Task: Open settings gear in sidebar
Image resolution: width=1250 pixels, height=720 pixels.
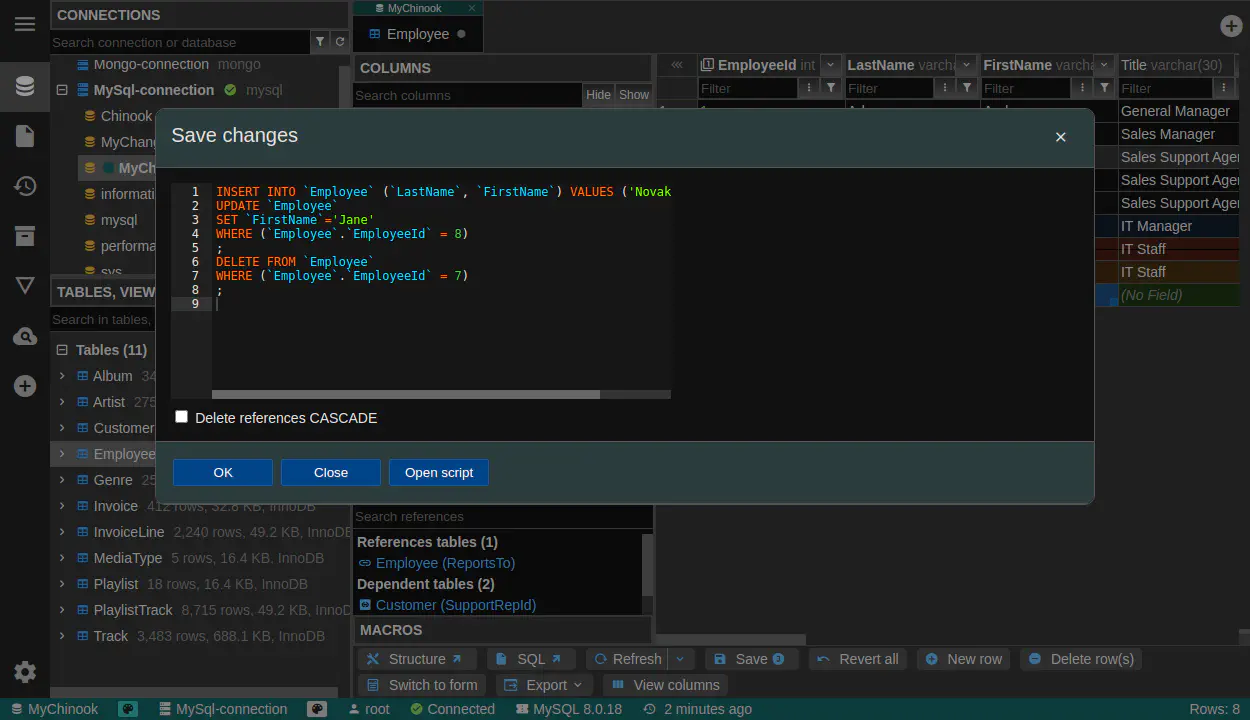Action: tap(25, 672)
